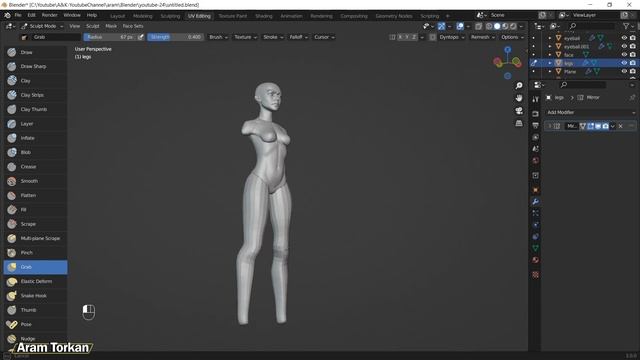Toggle visibility eye of legs object

(624, 63)
